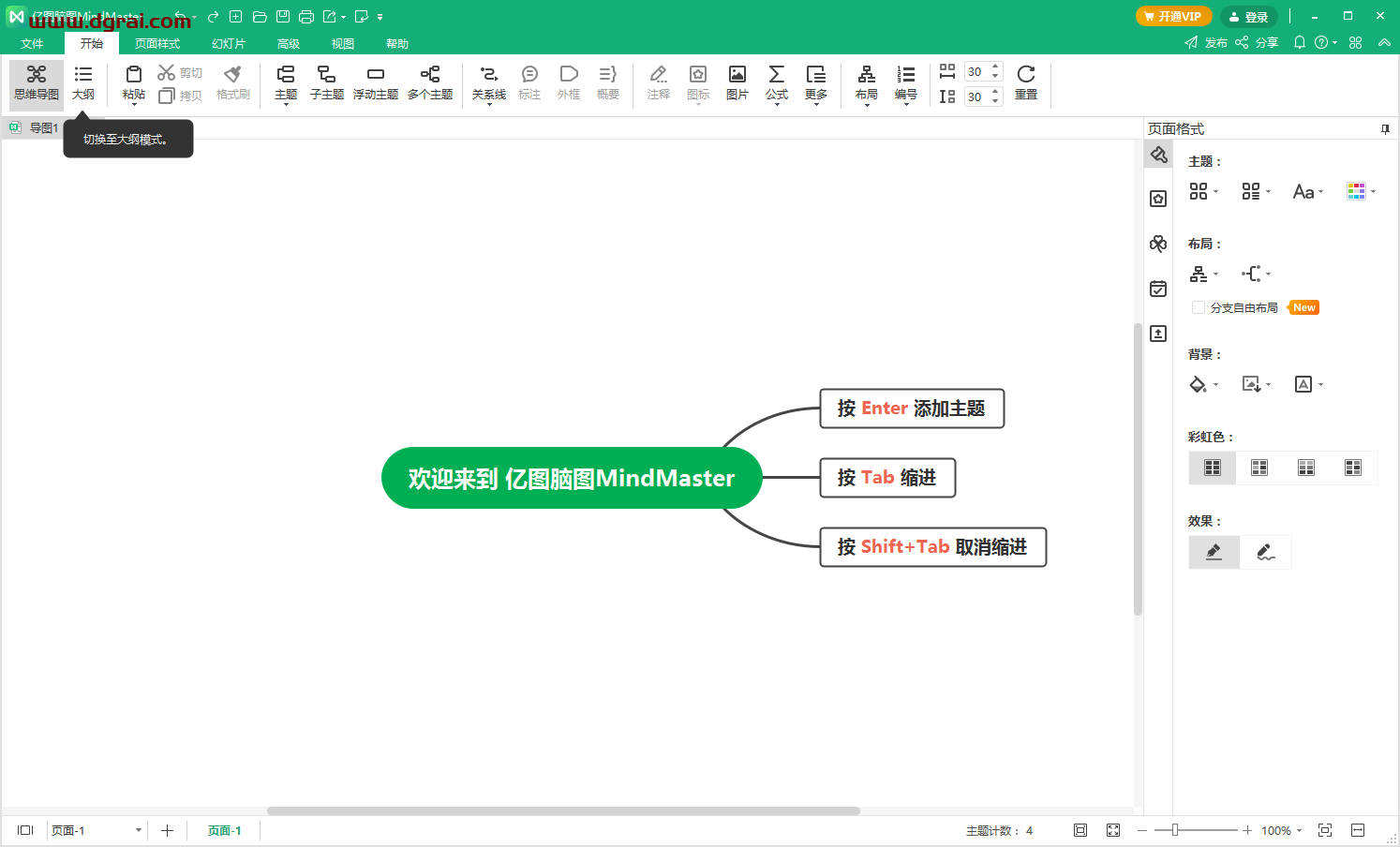Open the 编号 numbering tool
The height and width of the screenshot is (847, 1400).
point(905,82)
